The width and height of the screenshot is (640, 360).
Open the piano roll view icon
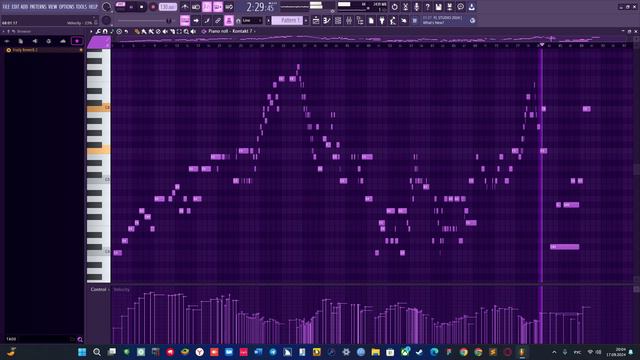[x=327, y=20]
